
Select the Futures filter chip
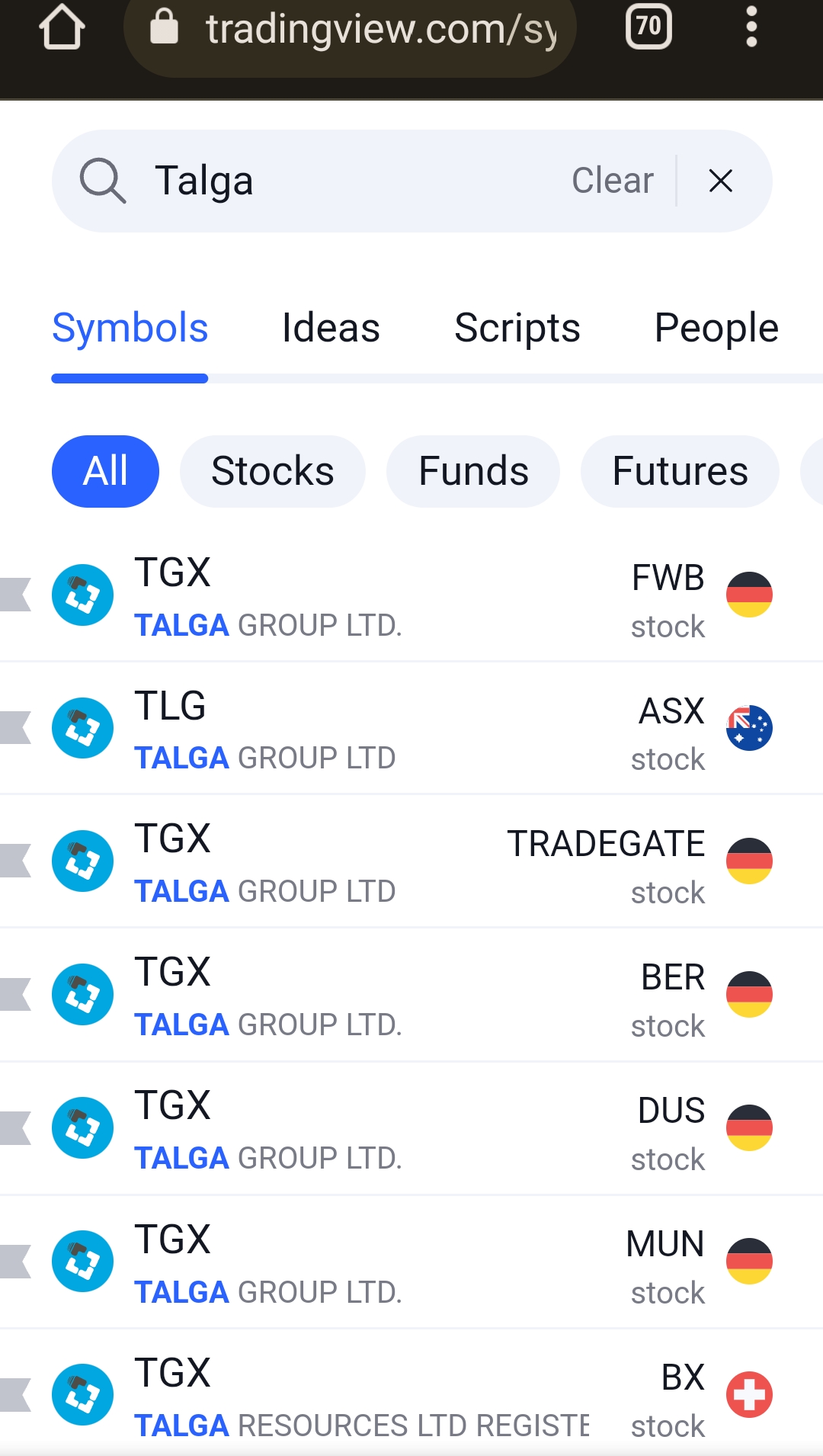pos(680,471)
